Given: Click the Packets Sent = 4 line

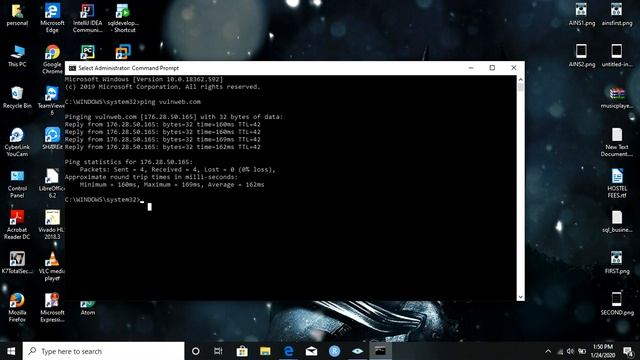Looking at the screenshot, I should pyautogui.click(x=178, y=169).
